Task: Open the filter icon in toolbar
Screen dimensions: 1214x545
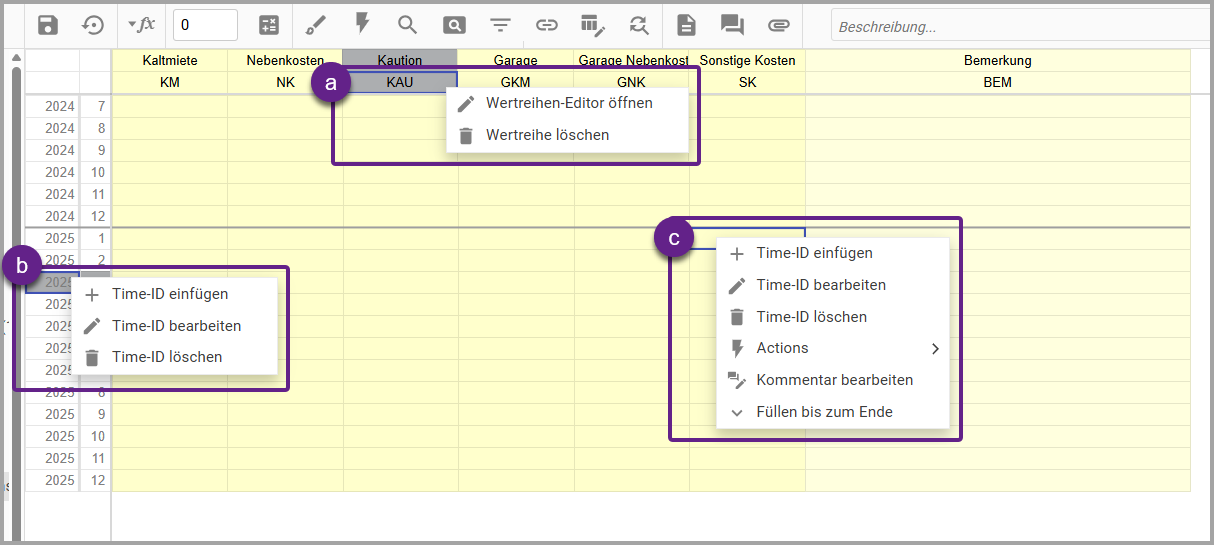Action: pyautogui.click(x=500, y=25)
